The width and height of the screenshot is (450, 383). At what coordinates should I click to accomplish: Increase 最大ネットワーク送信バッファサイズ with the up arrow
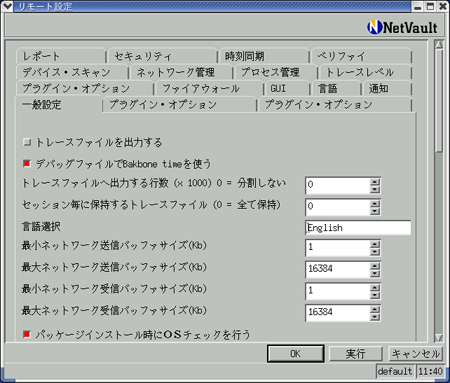[375, 266]
